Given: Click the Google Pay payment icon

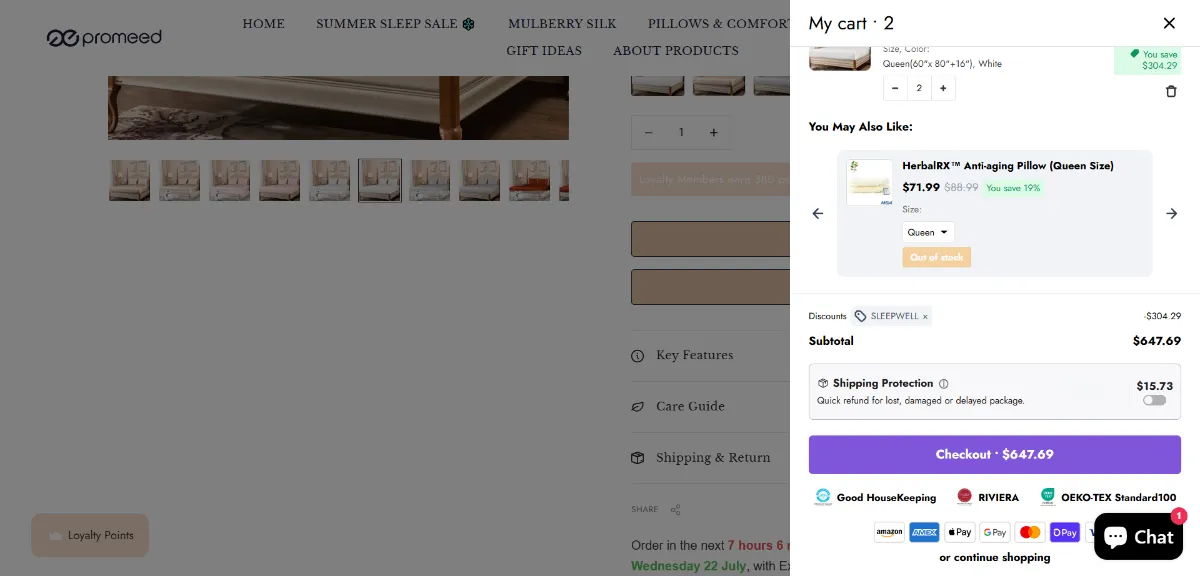Looking at the screenshot, I should pos(995,532).
